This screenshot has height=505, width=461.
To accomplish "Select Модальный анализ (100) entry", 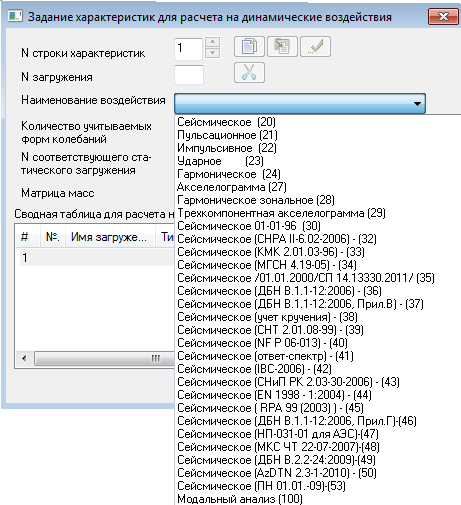I will coord(240,499).
